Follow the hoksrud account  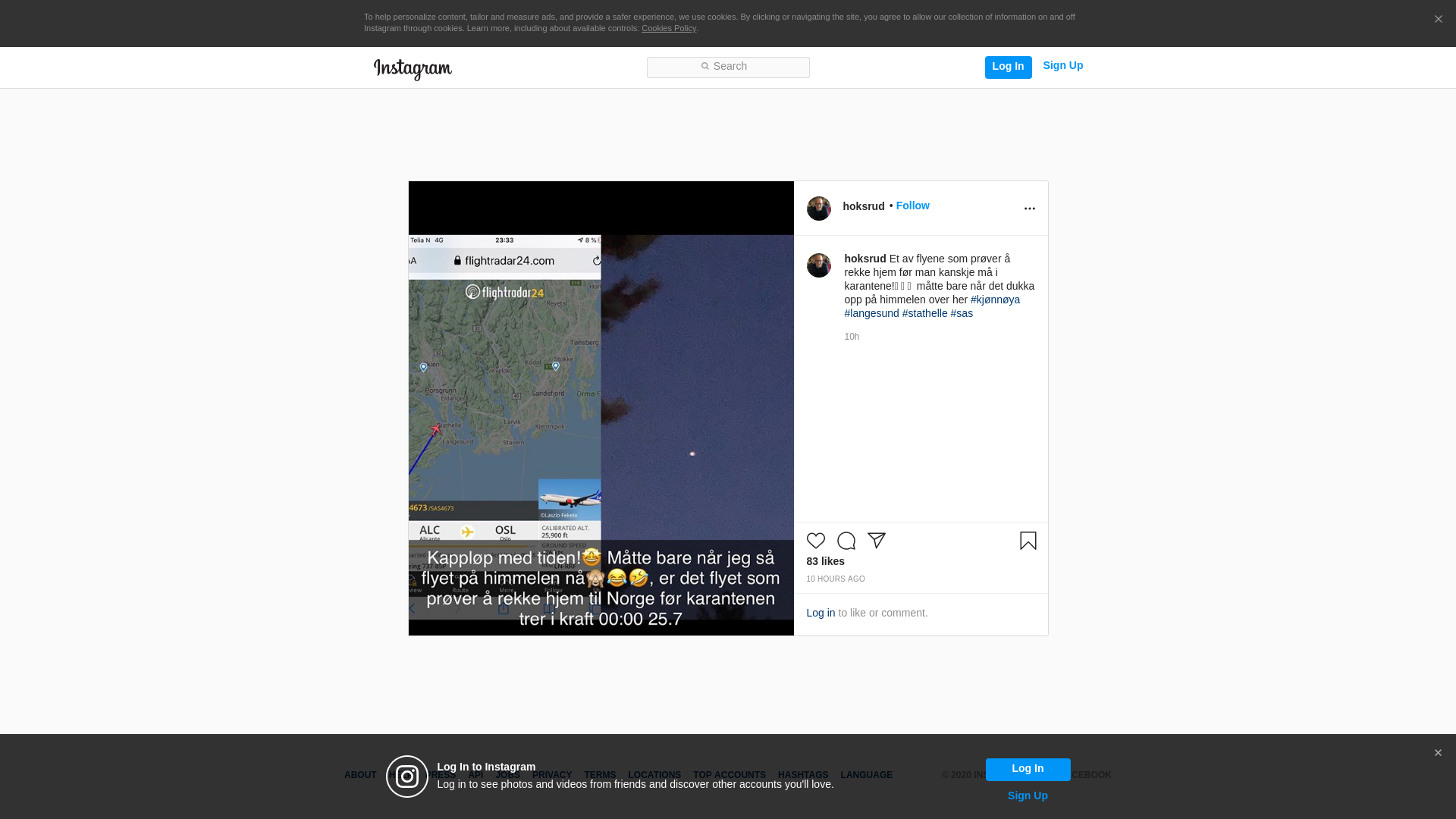912,206
